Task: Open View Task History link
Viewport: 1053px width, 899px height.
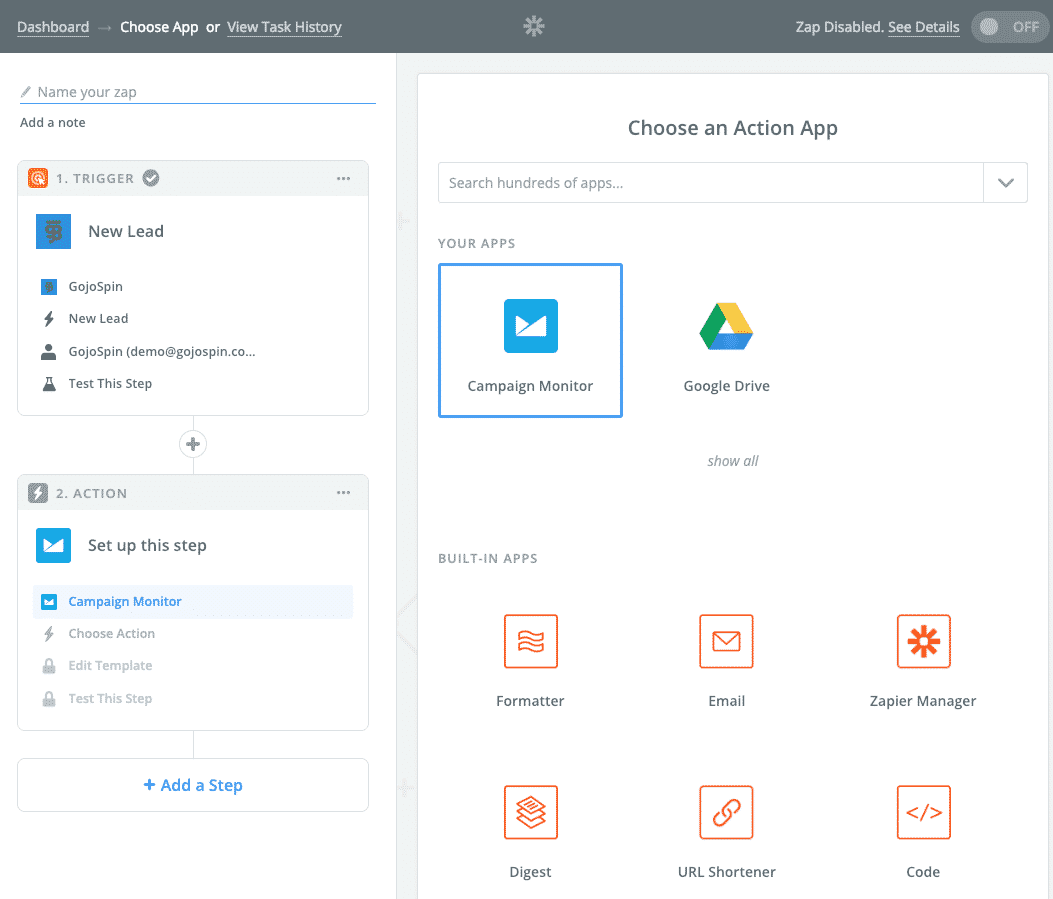Action: point(284,27)
